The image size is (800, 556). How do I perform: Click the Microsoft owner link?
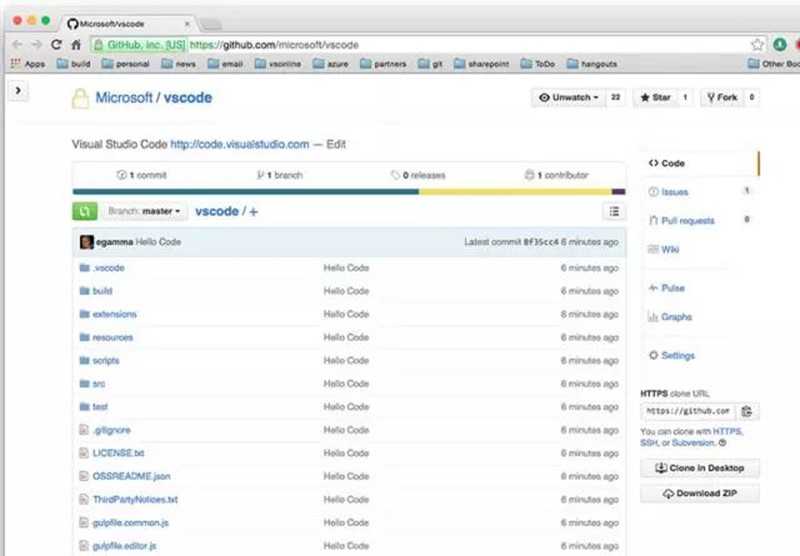tap(124, 97)
